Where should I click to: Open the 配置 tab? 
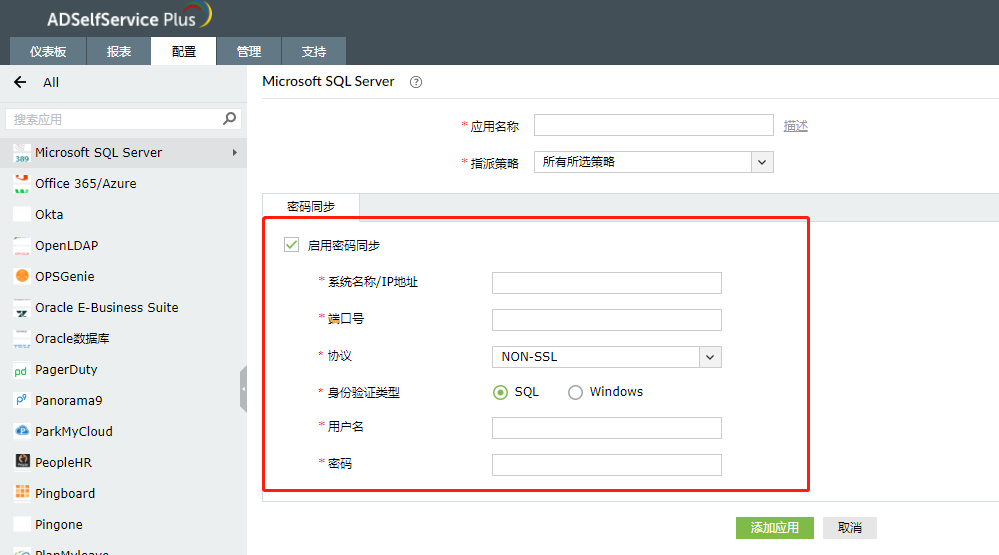pyautogui.click(x=183, y=51)
